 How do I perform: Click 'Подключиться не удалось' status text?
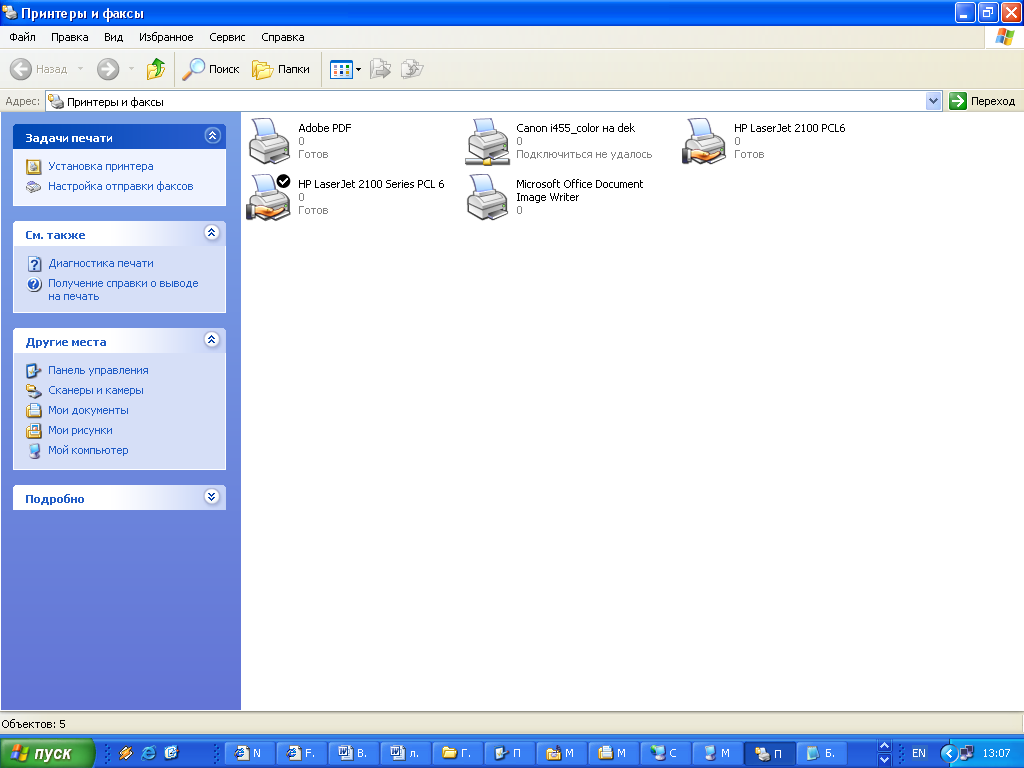tap(584, 154)
